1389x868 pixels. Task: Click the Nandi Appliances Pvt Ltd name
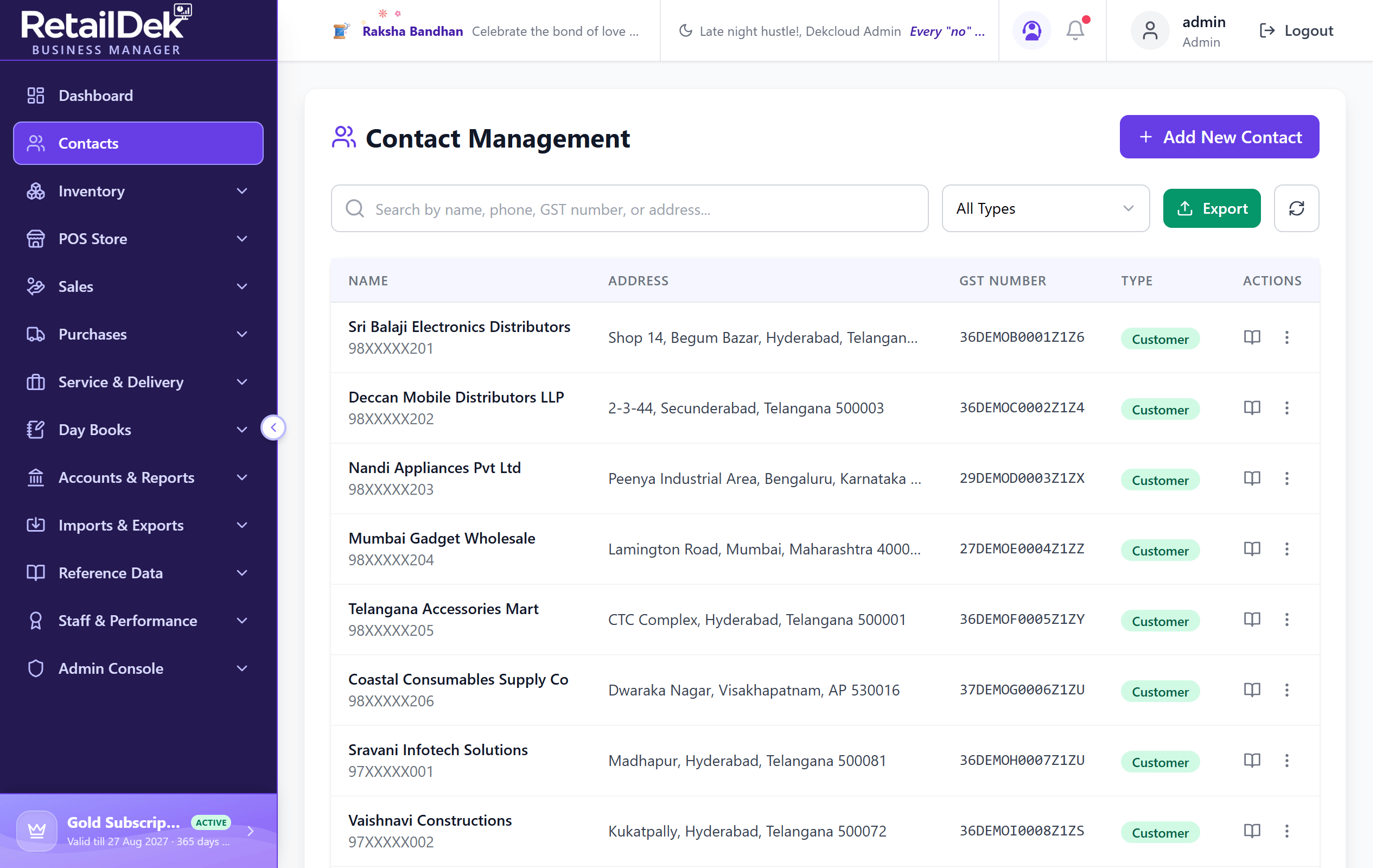pyautogui.click(x=435, y=468)
